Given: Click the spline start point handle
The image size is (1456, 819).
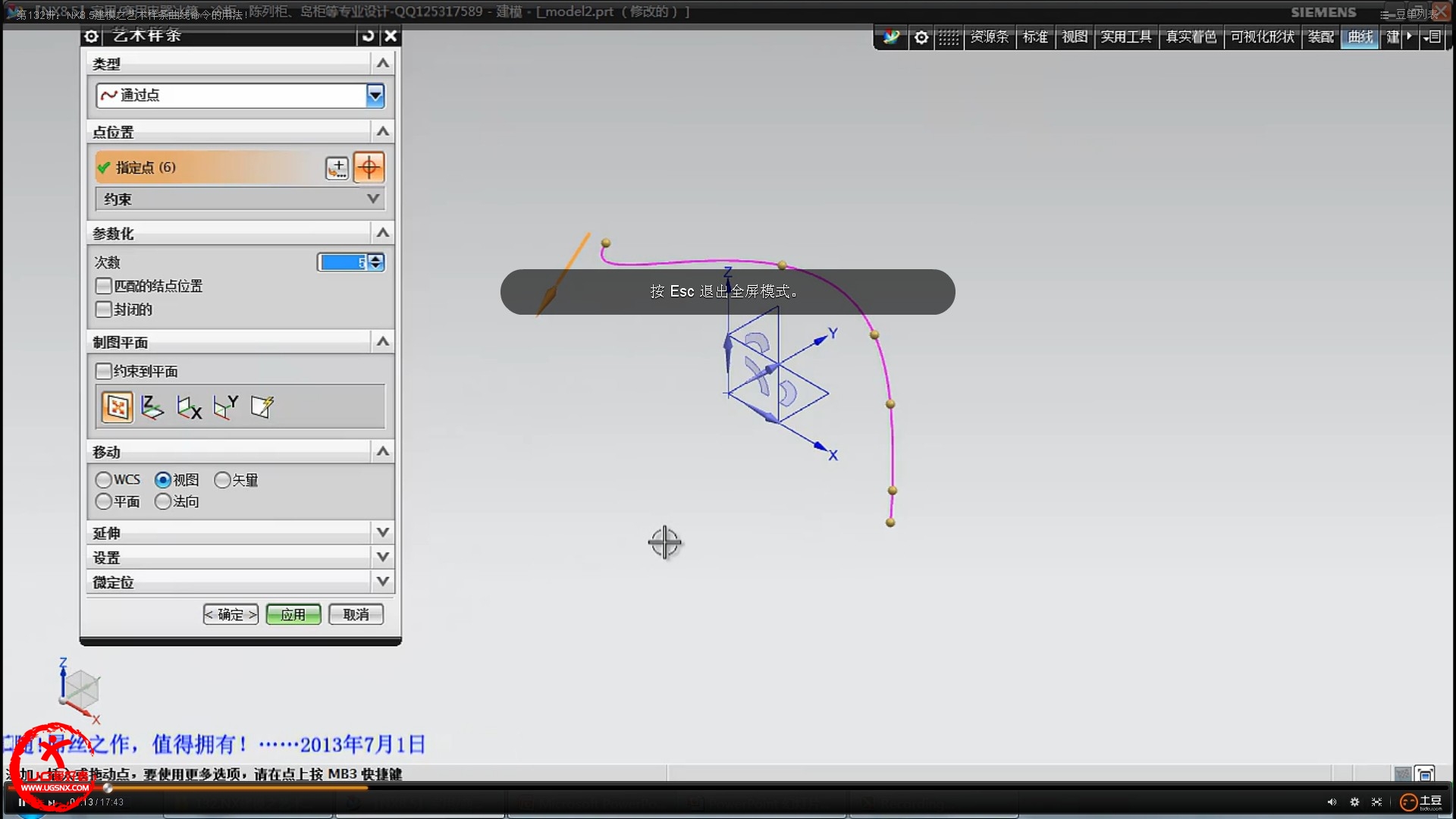Looking at the screenshot, I should 606,243.
